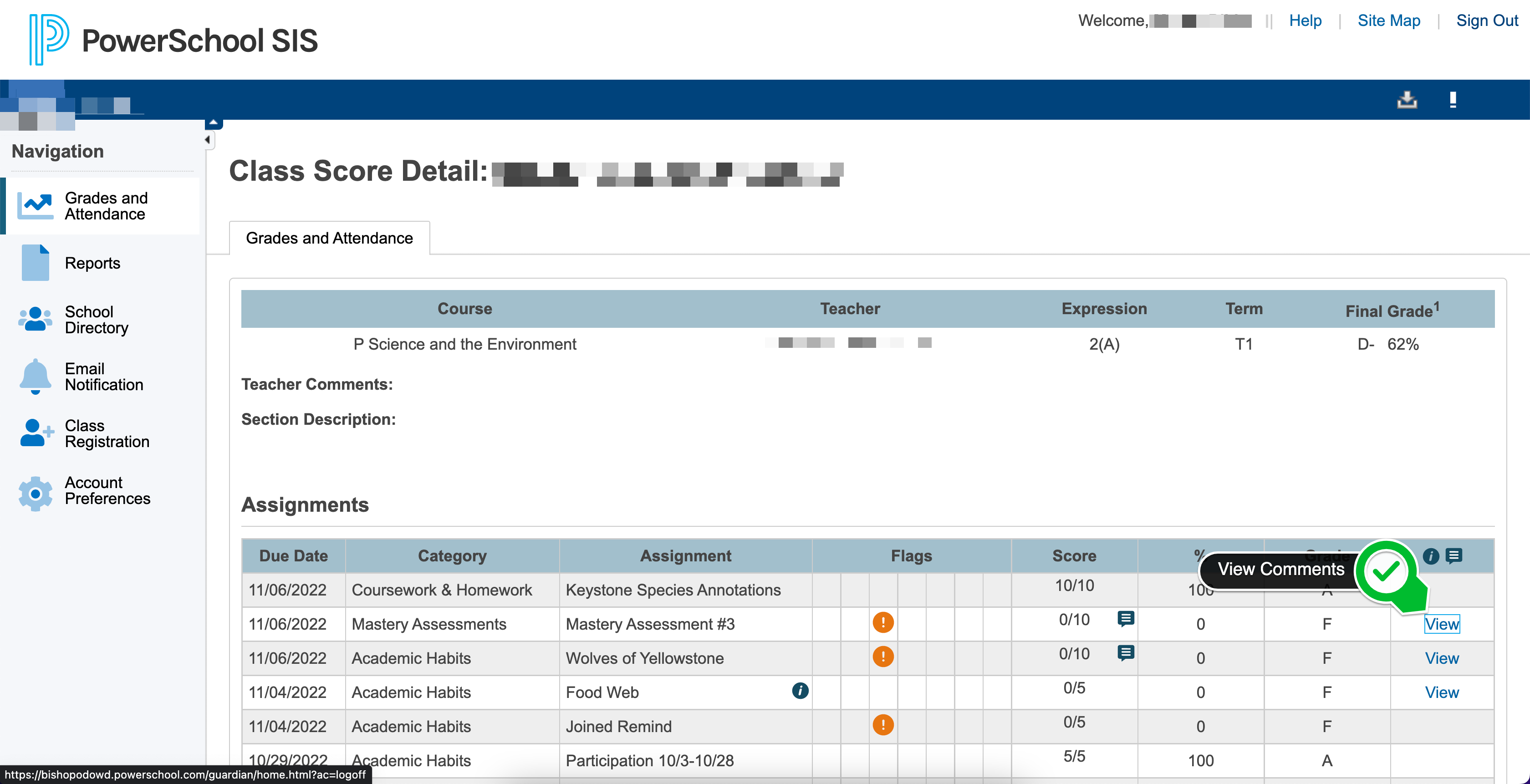This screenshot has height=784, width=1530.
Task: Click orange alert flag for Mastery Assessment #3
Action: point(883,622)
